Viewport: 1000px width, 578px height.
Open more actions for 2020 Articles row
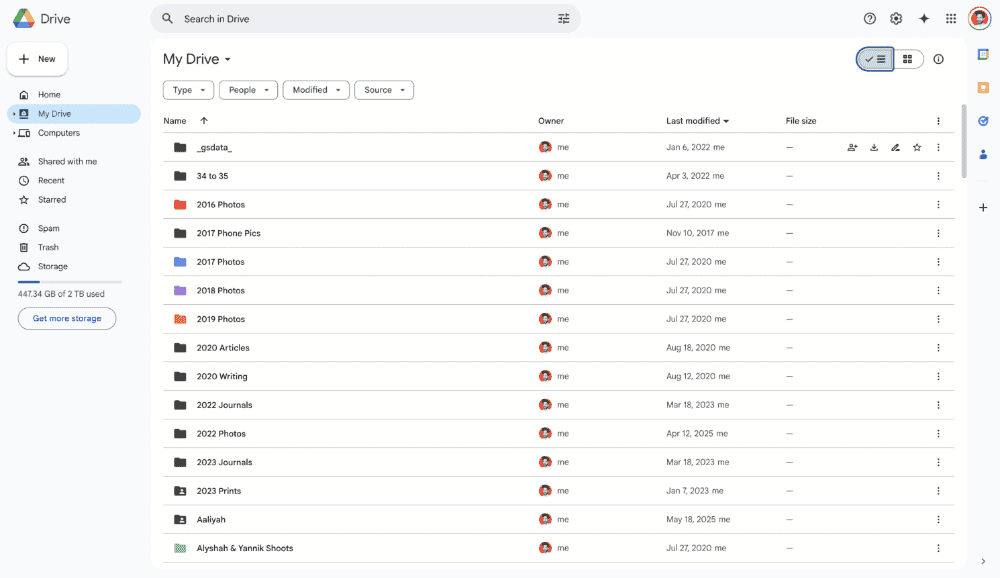click(938, 348)
